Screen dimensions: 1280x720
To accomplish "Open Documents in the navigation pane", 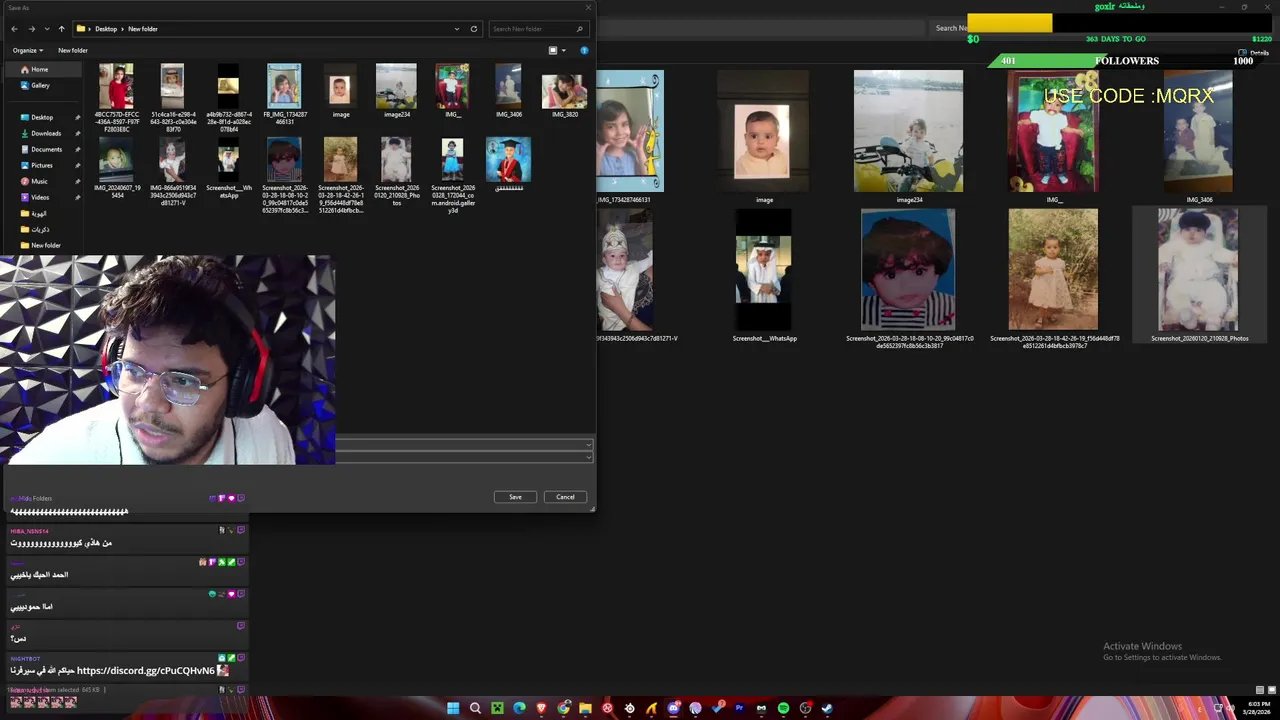I will point(46,149).
